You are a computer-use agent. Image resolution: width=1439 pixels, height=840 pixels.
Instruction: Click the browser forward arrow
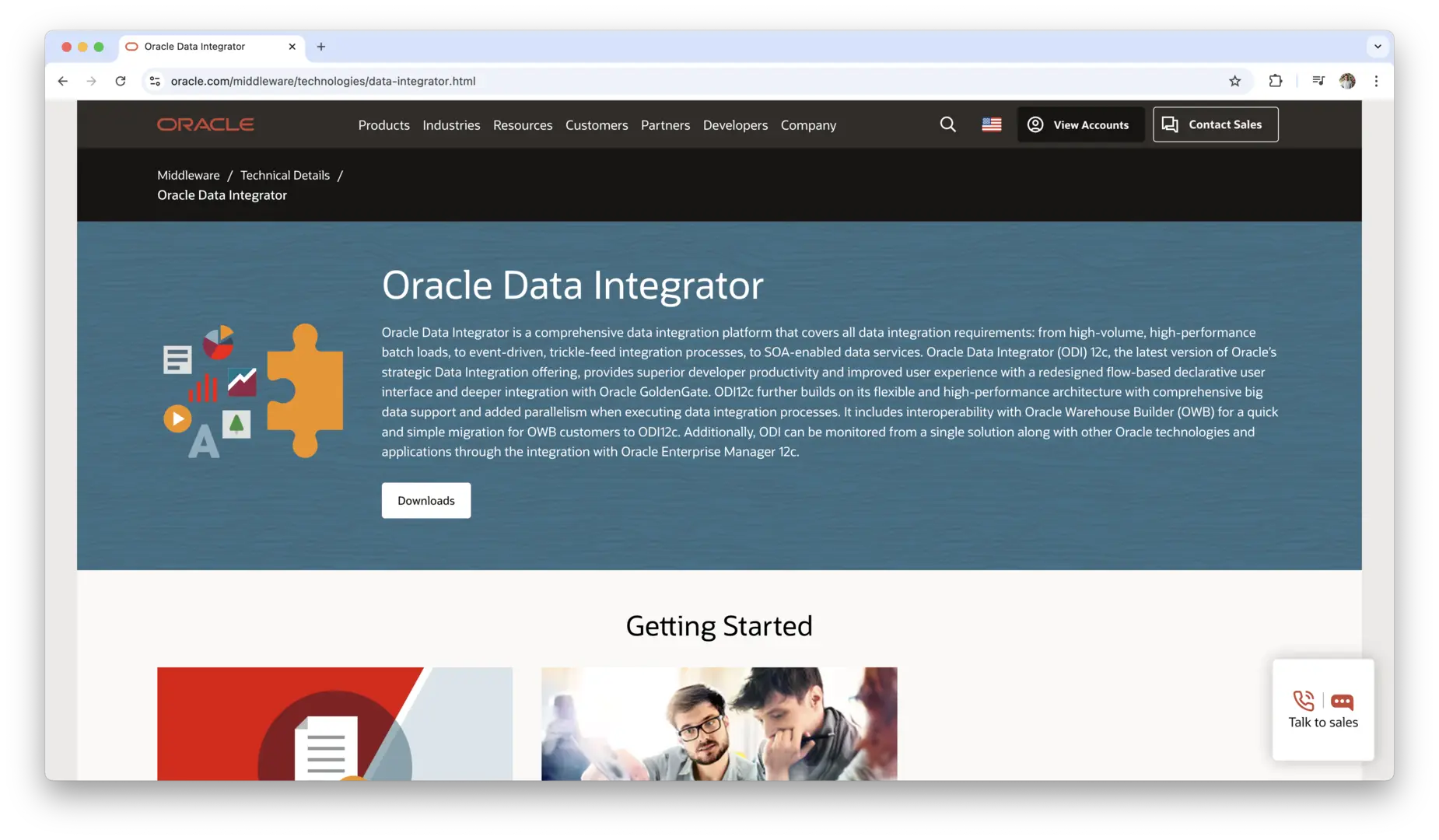pos(92,81)
